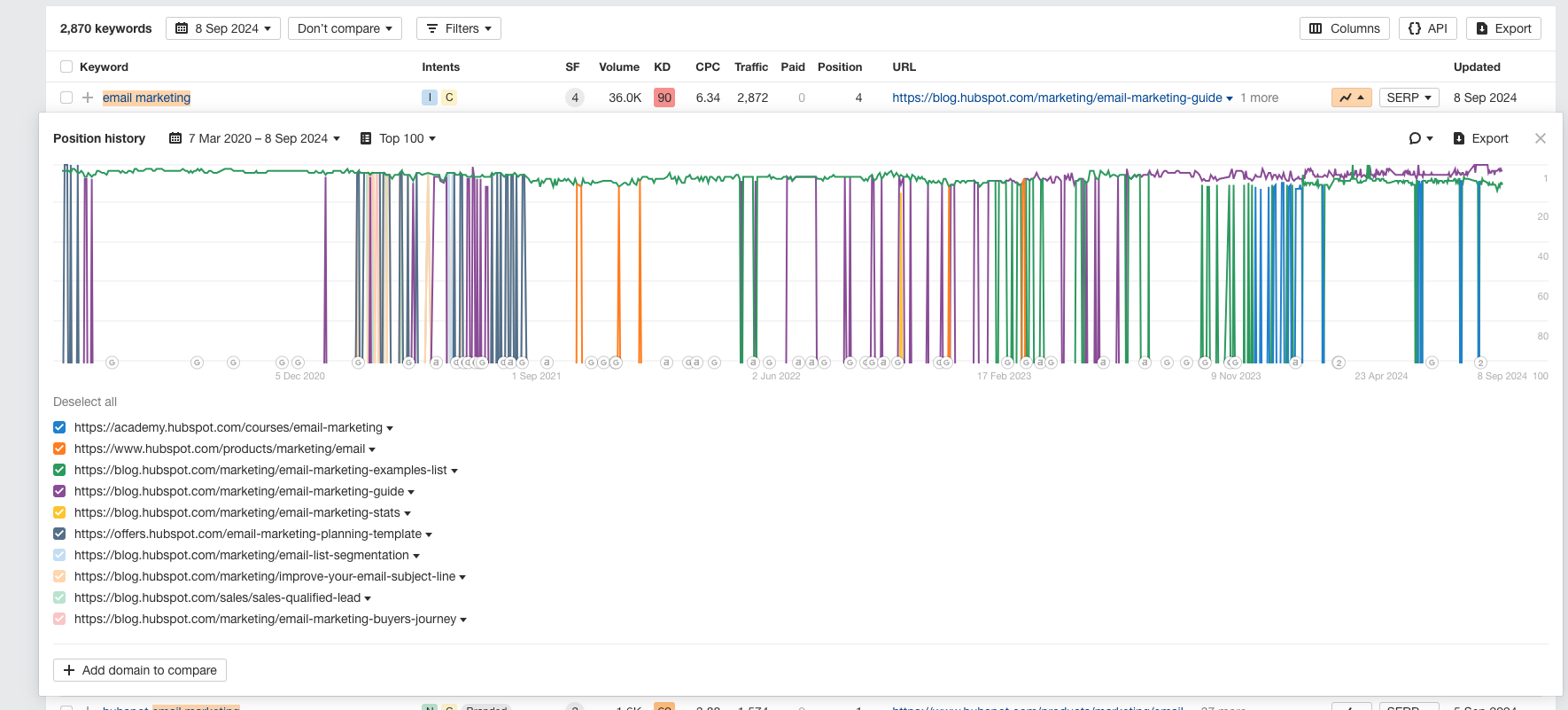Open the Top 100 dropdown
1568x710 pixels.
(398, 138)
